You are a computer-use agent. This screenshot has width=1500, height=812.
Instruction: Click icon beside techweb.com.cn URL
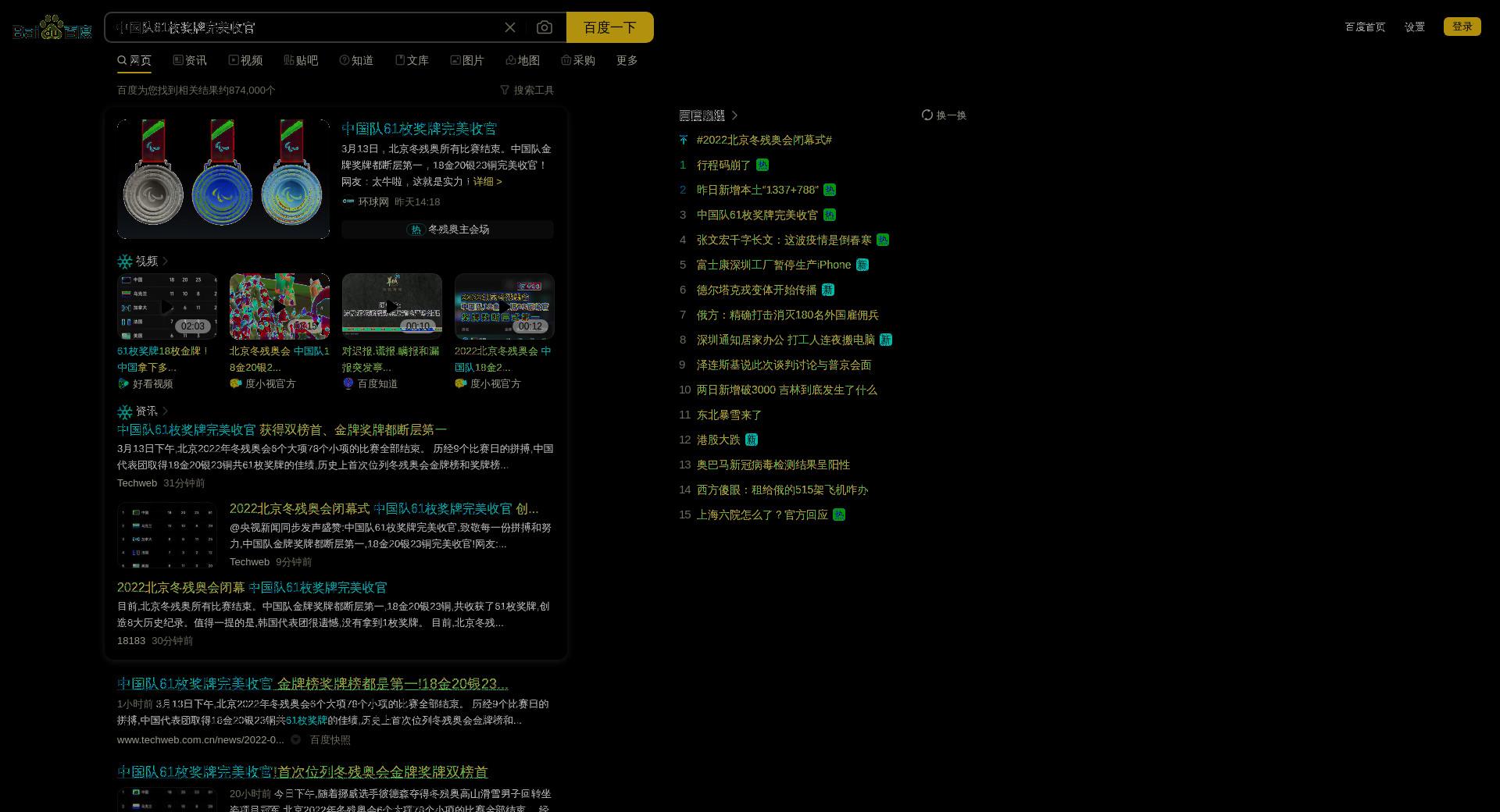pos(296,739)
